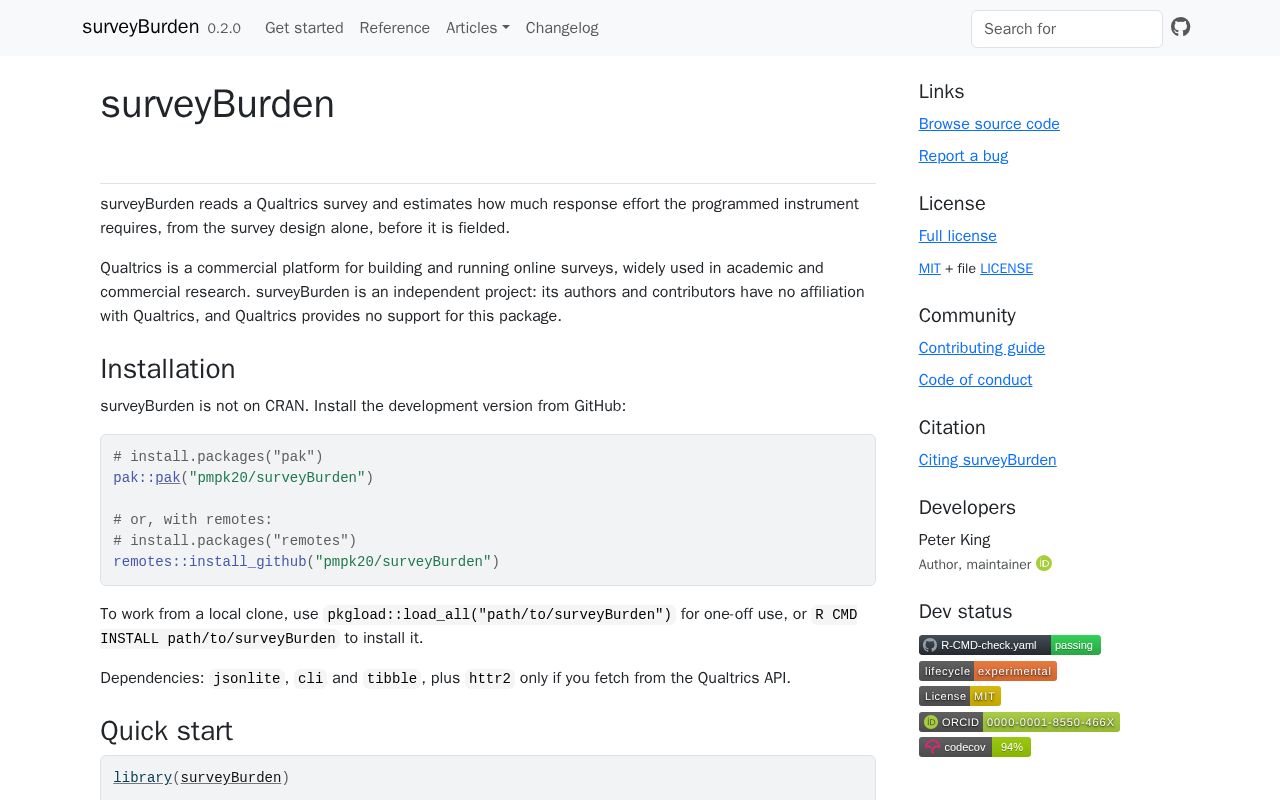The width and height of the screenshot is (1280, 800).
Task: Open the GitHub repository icon
Action: (1181, 27)
